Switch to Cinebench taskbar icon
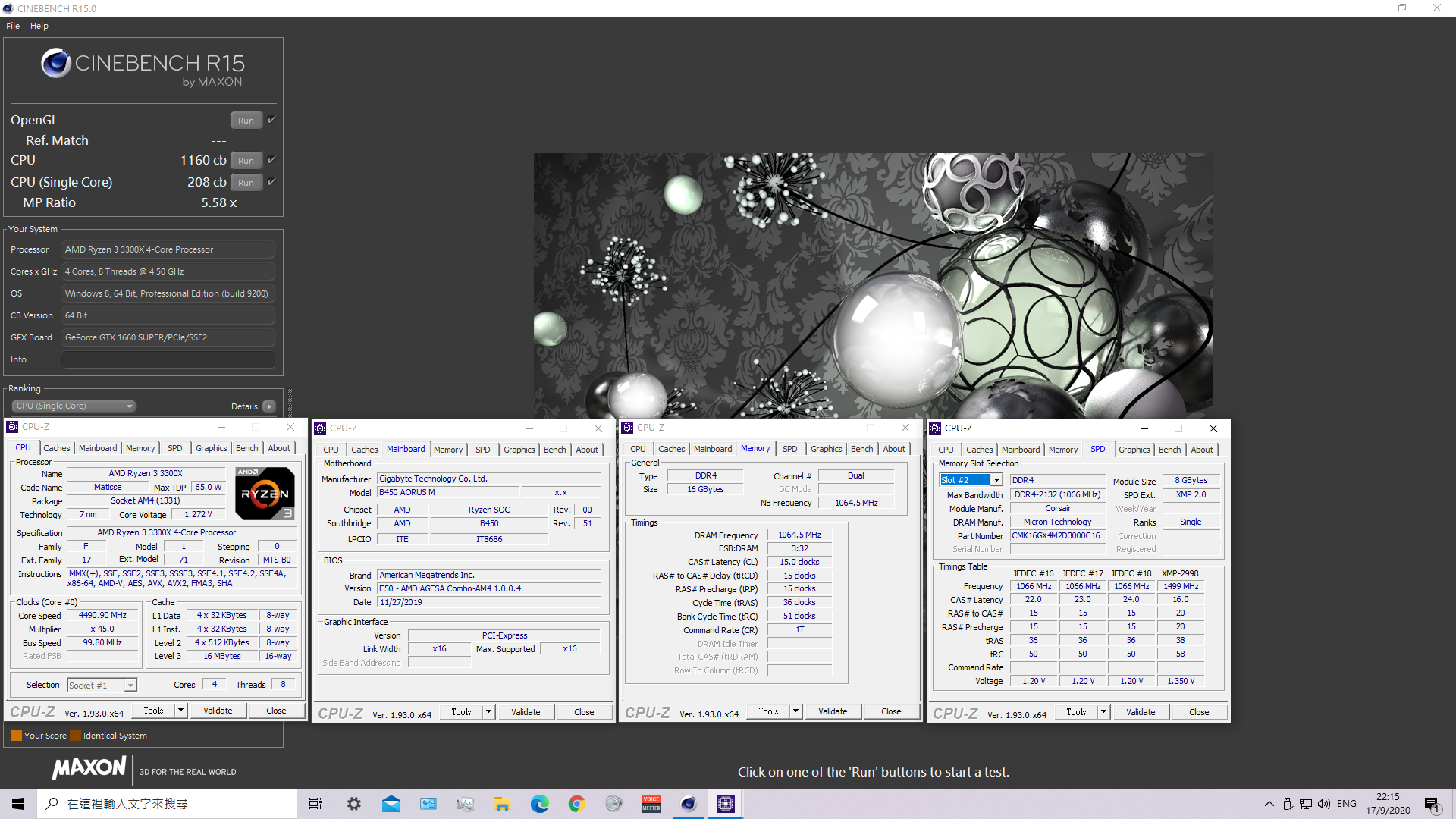The image size is (1456, 819). click(x=688, y=804)
